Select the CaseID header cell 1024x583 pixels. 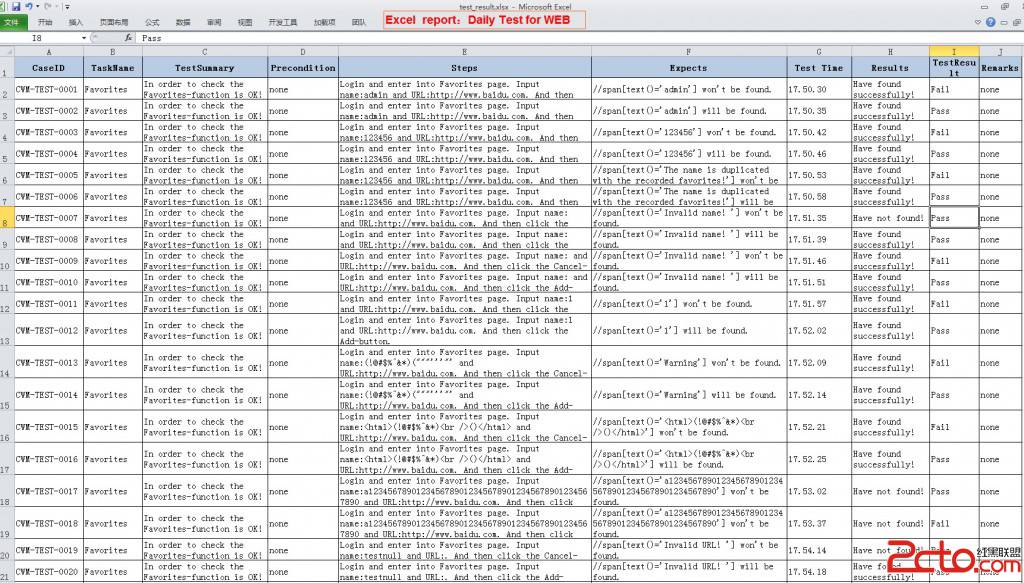tap(48, 67)
